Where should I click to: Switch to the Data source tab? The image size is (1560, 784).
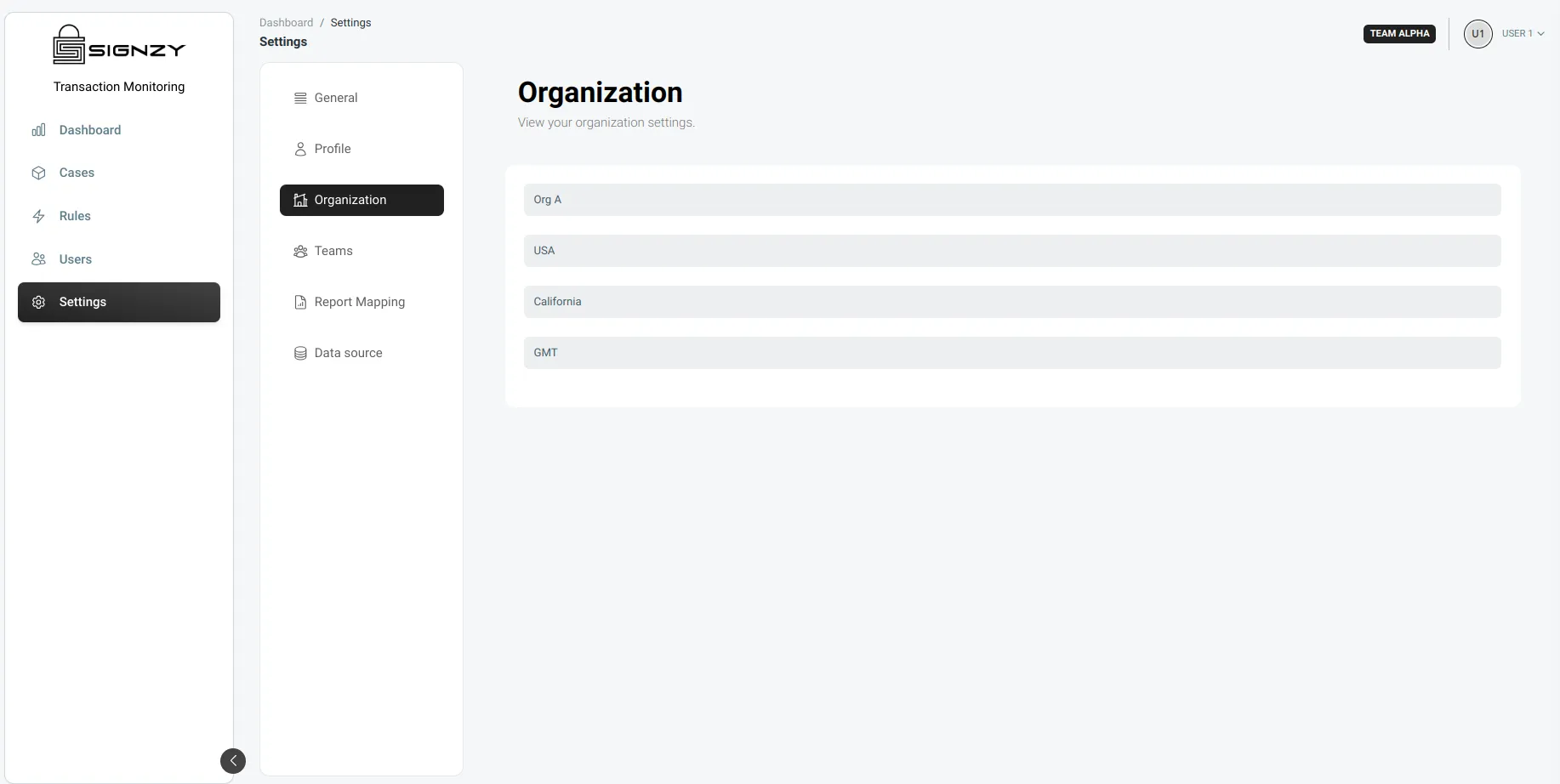[x=362, y=353]
